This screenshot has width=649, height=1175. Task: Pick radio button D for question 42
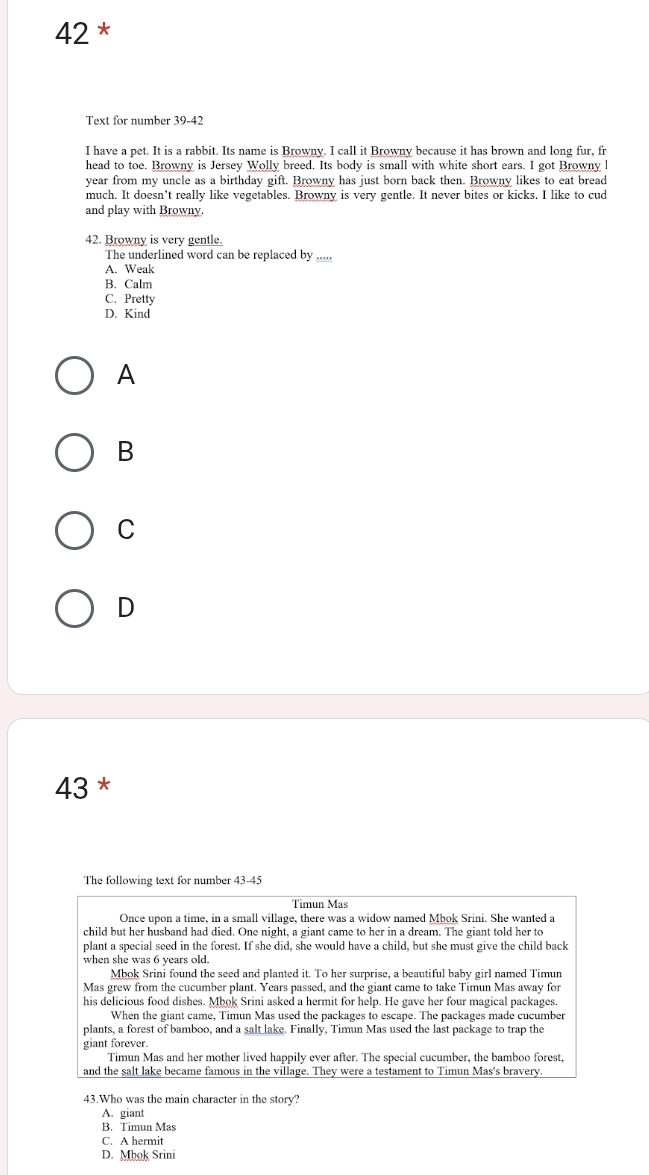click(75, 608)
